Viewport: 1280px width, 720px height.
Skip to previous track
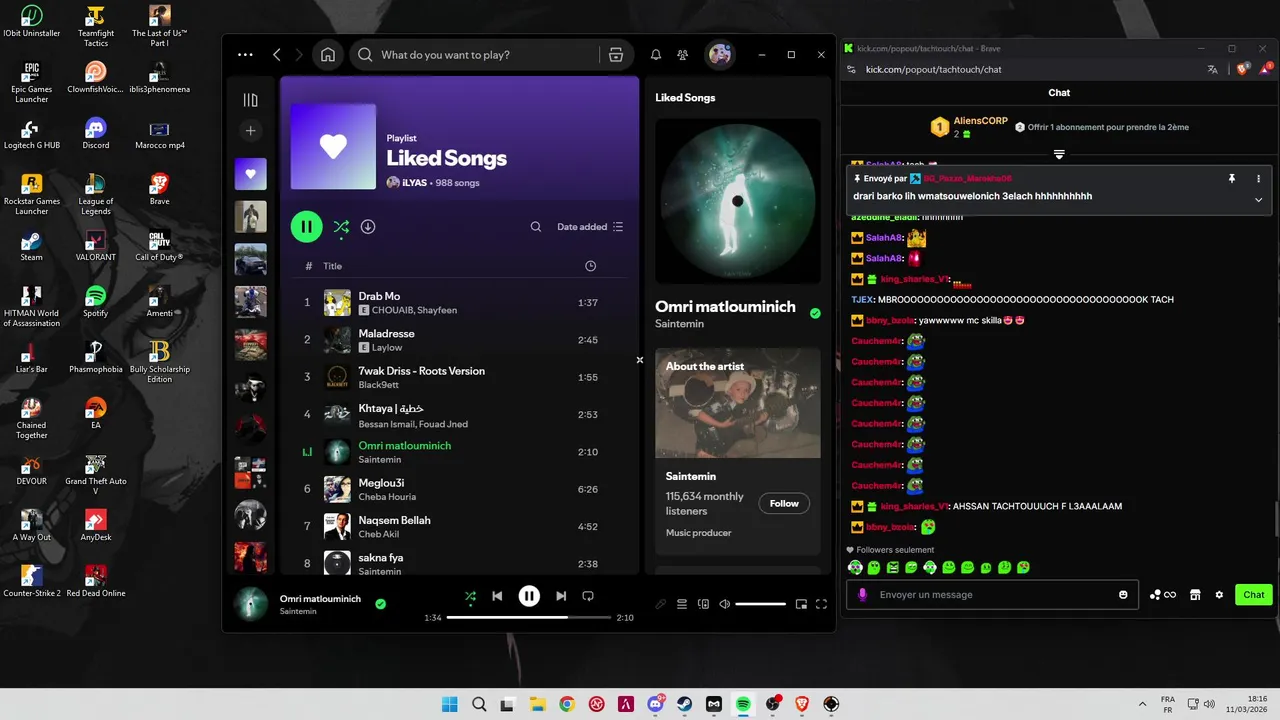point(497,596)
